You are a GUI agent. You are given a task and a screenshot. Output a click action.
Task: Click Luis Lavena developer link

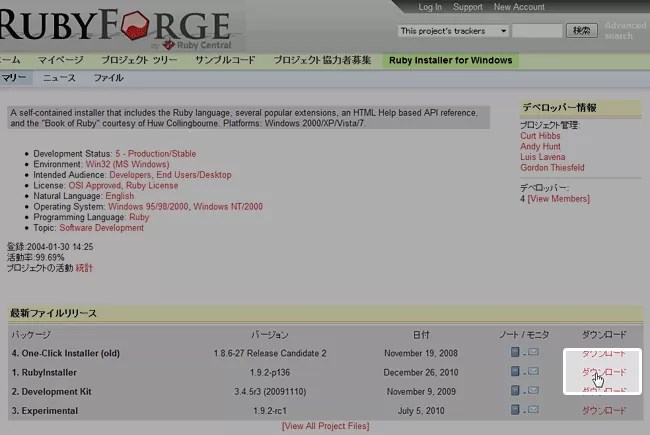click(543, 157)
